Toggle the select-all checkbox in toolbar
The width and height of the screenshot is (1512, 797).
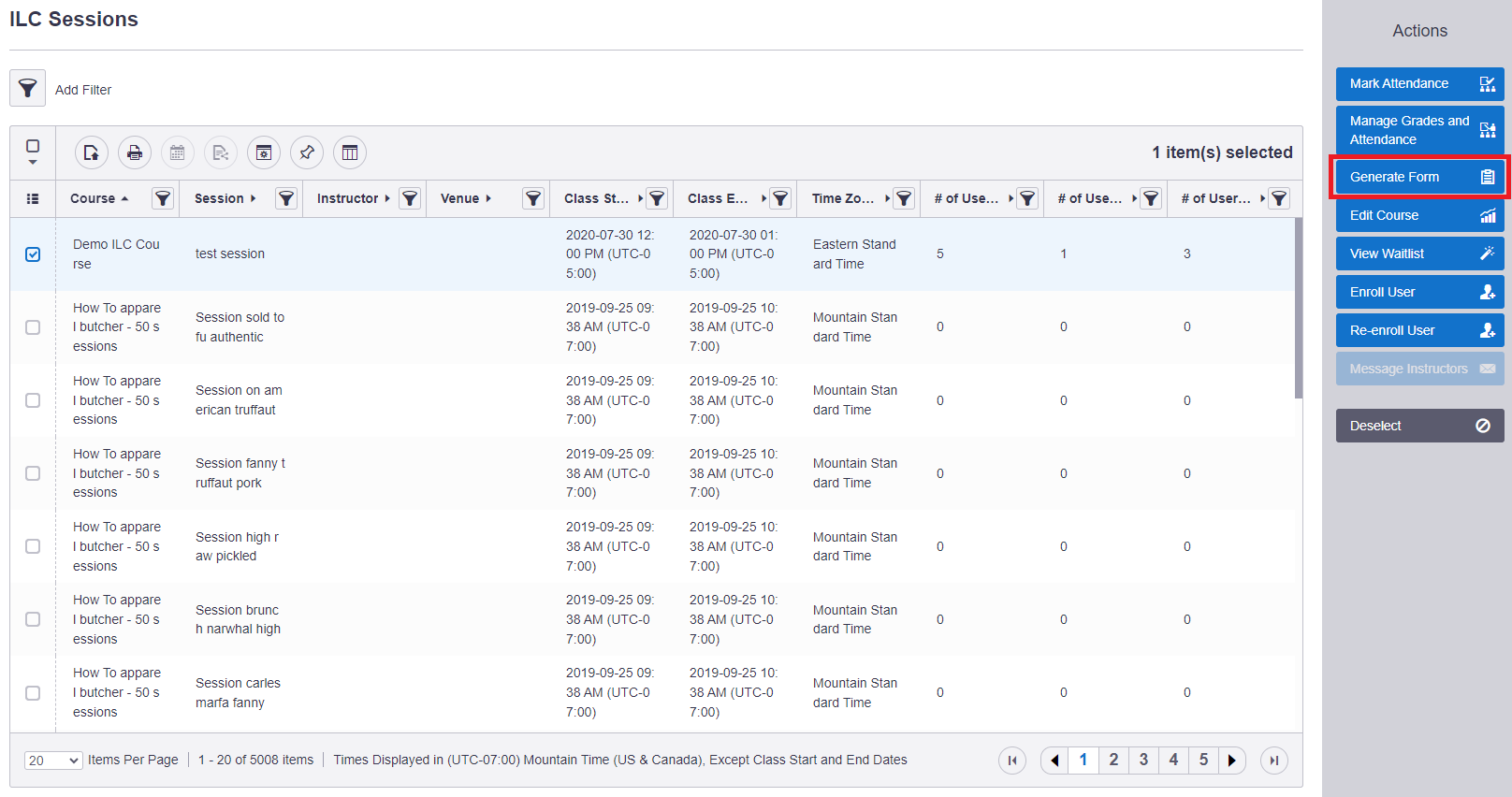33,146
